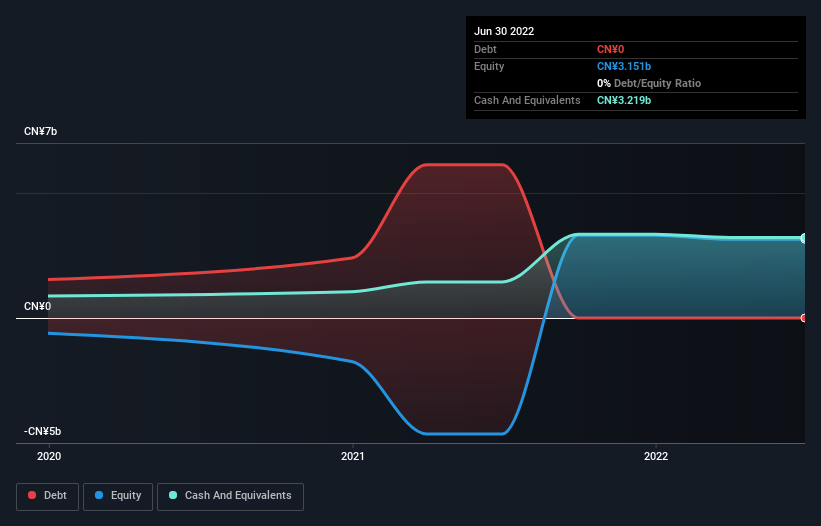Click the Debt value CN¥0 in tooltip
This screenshot has width=821, height=526.
pos(611,49)
